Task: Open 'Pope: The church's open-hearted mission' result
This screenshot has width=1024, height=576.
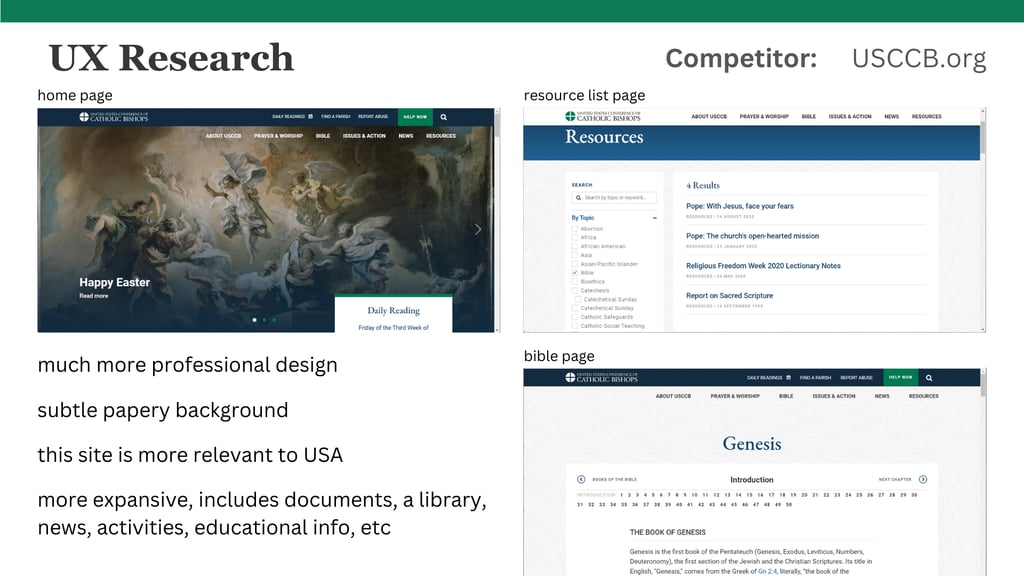Action: tap(752, 236)
